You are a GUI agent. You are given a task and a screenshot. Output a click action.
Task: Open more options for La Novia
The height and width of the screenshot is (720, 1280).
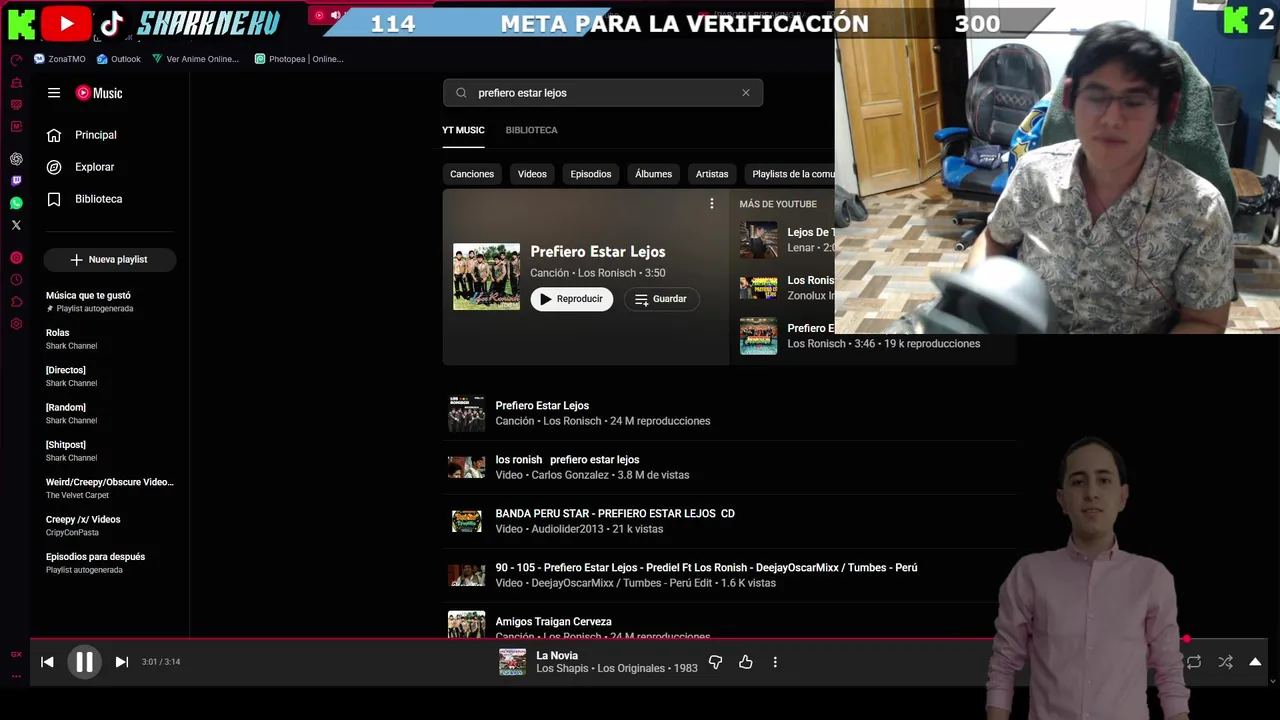click(x=775, y=662)
